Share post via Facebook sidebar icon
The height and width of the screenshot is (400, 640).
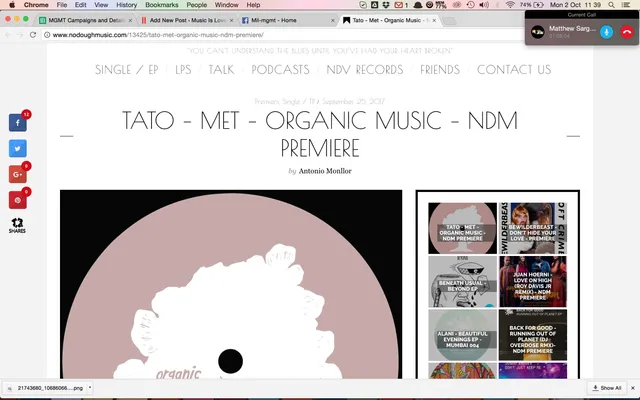click(x=18, y=123)
